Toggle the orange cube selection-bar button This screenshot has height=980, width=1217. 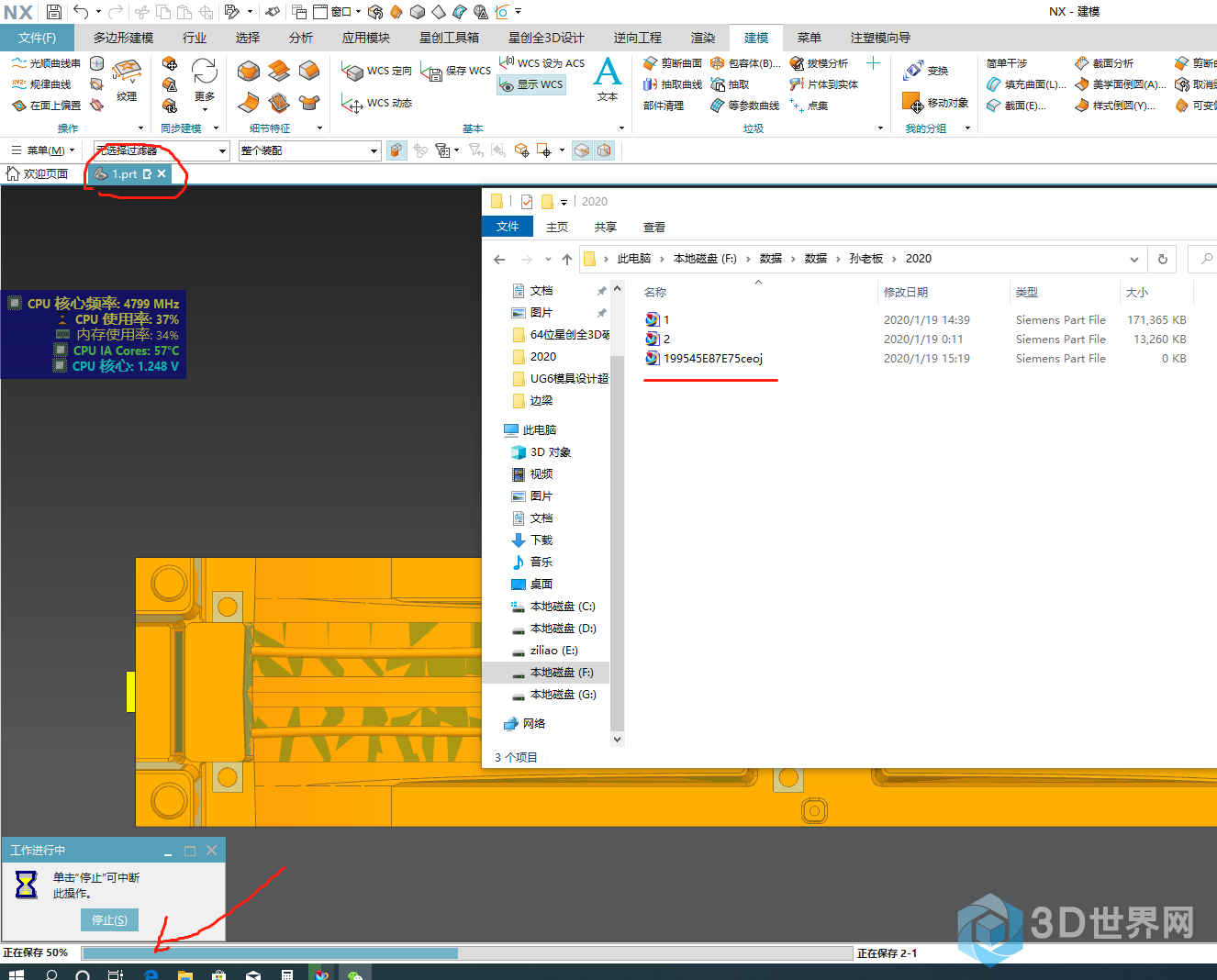coord(396,150)
